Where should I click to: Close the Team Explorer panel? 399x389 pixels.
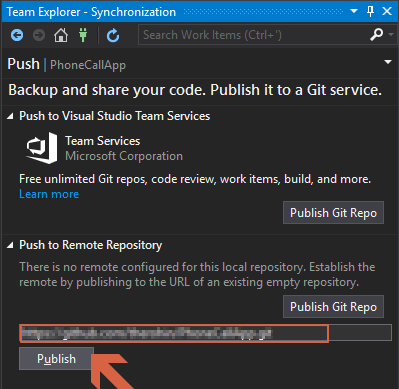(x=387, y=11)
